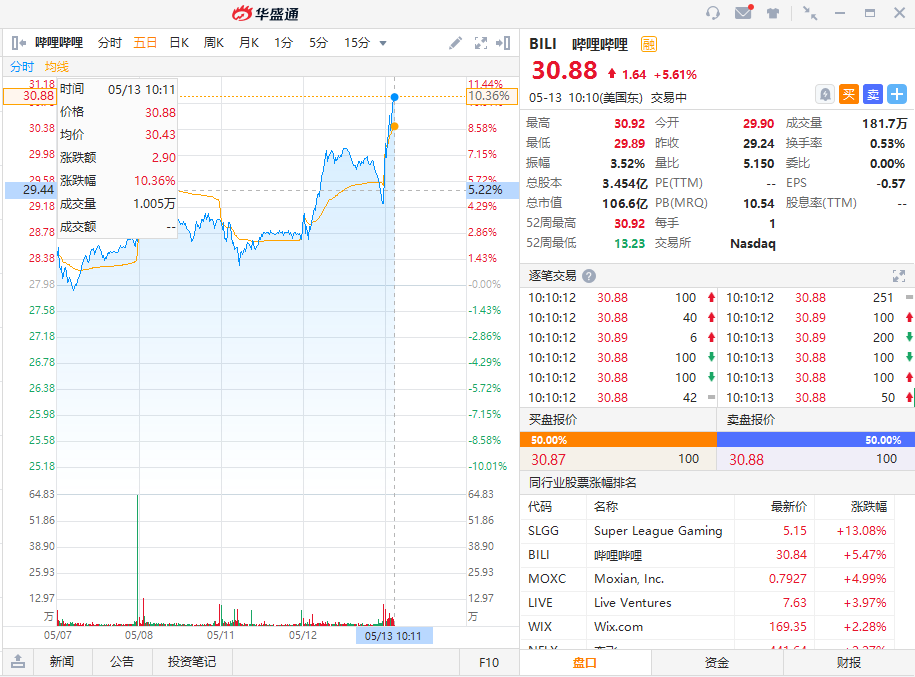
Task: Open the 公告 announcements tab
Action: (121, 661)
